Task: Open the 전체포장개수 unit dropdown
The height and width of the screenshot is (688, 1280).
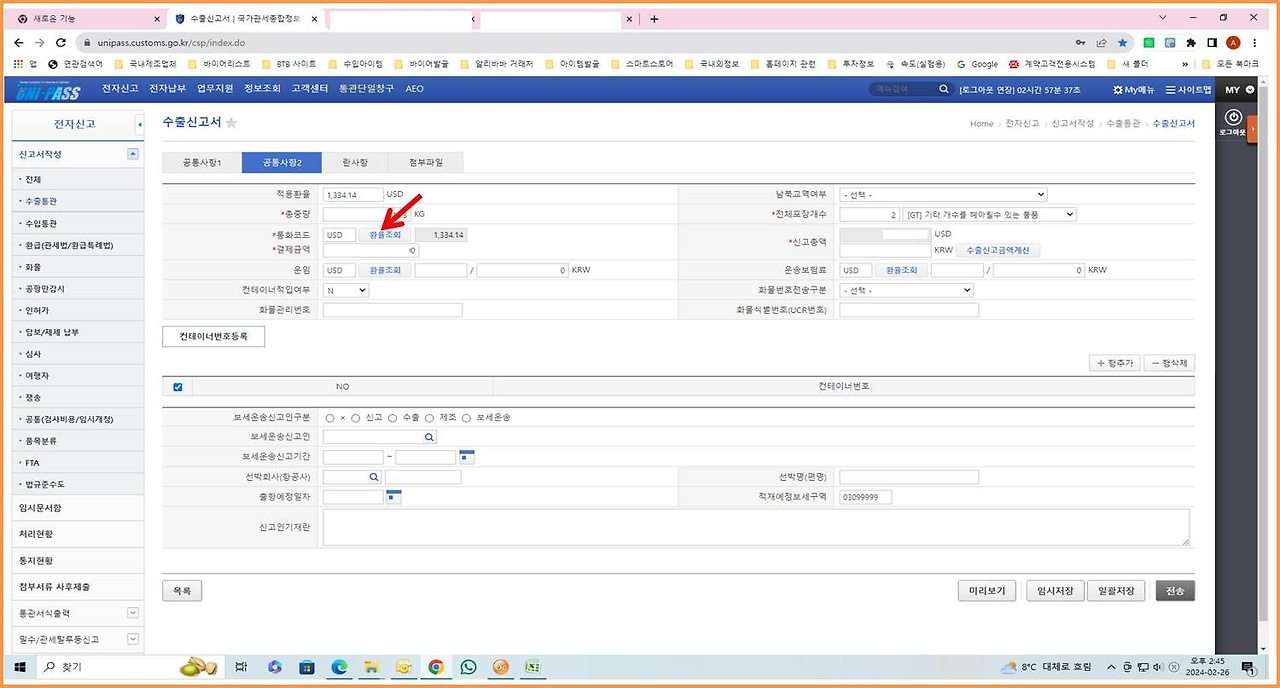Action: 989,214
